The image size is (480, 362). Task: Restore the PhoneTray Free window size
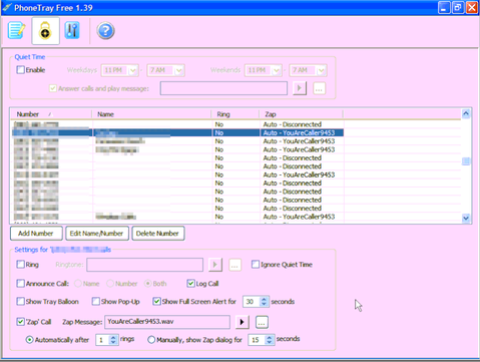point(458,7)
